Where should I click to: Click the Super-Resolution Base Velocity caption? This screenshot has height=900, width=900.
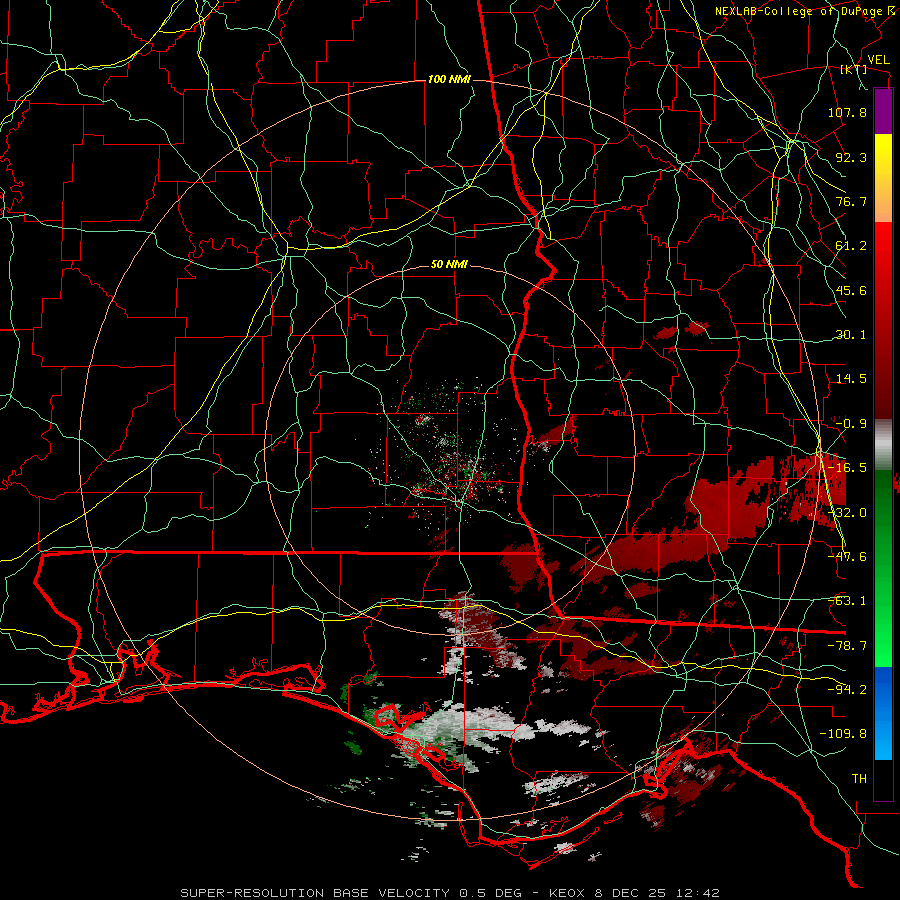[449, 893]
